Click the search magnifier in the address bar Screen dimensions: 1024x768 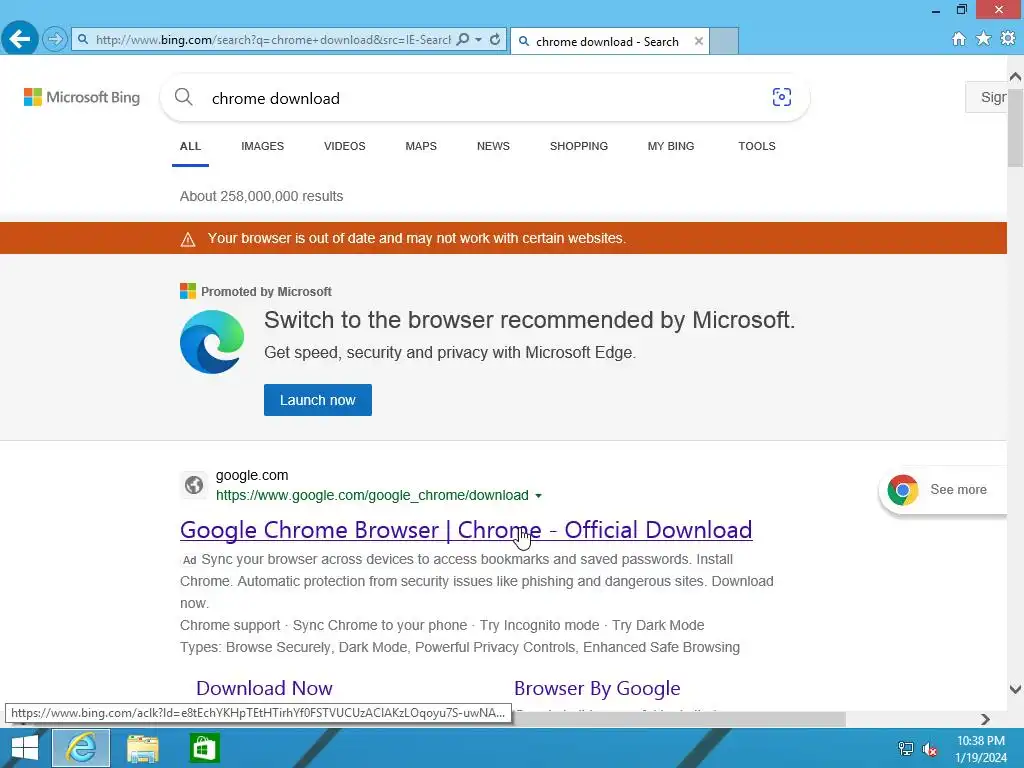(463, 40)
